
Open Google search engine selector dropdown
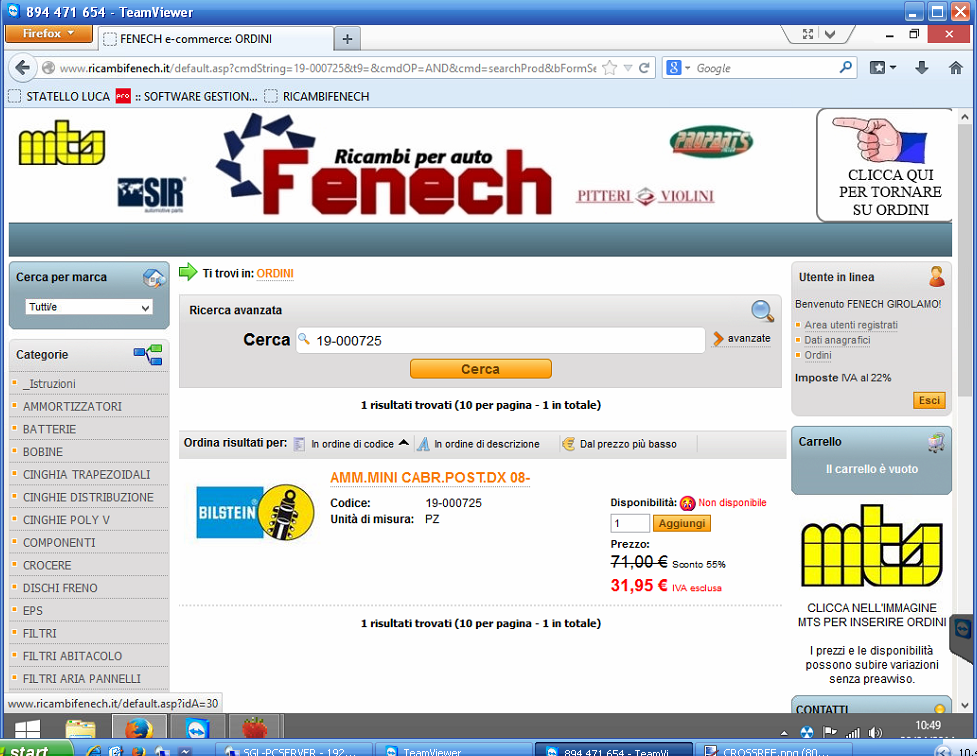(679, 68)
